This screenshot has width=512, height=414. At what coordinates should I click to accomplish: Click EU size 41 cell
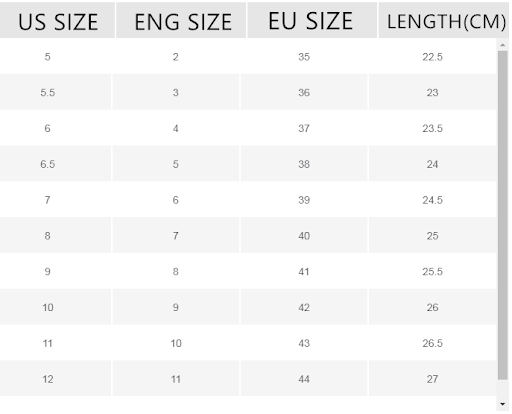304,271
